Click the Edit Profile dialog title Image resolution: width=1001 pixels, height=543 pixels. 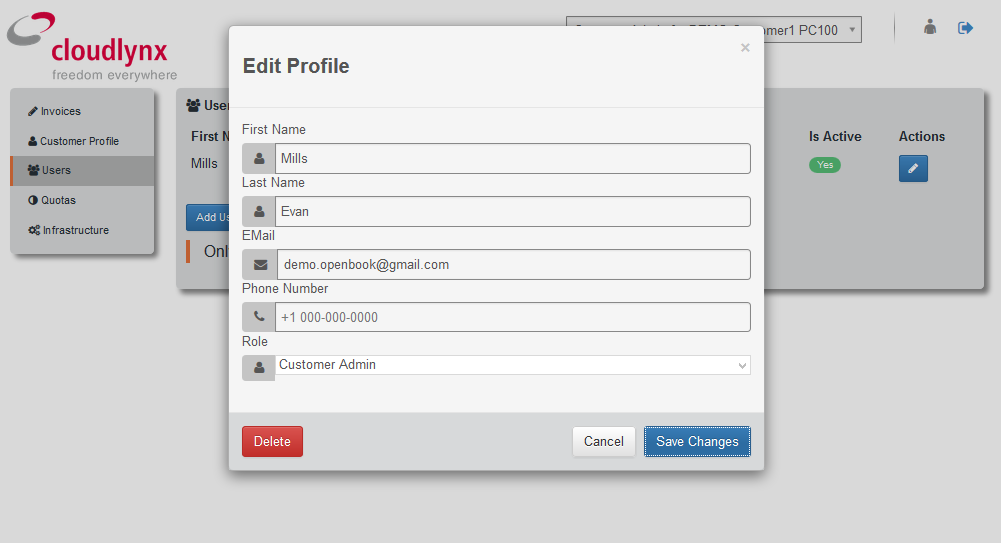point(296,66)
